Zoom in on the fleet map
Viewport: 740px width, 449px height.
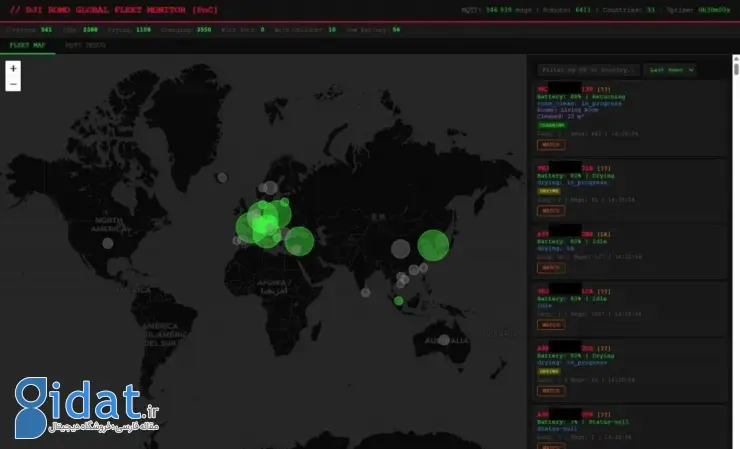click(13, 69)
